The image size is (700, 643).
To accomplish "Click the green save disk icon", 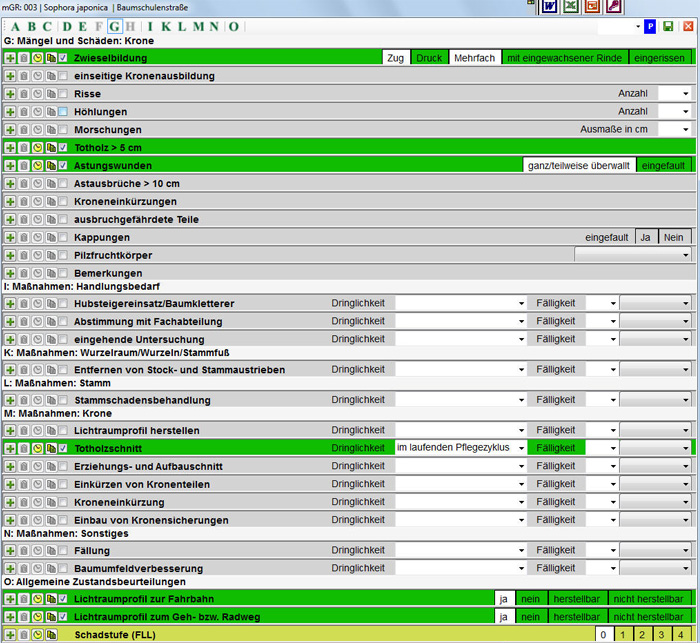I will (x=668, y=26).
